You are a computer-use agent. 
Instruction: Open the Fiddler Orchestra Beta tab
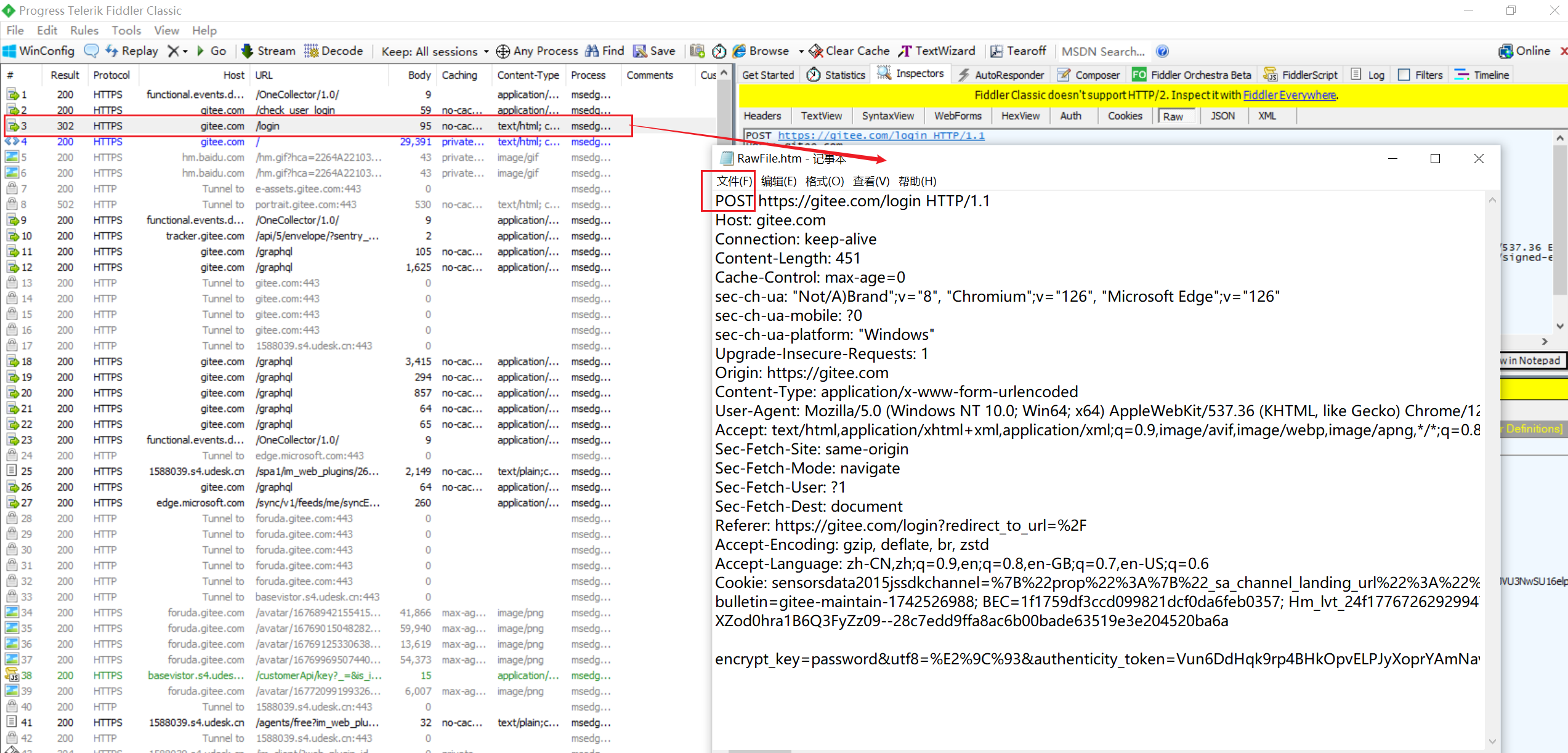(1192, 75)
